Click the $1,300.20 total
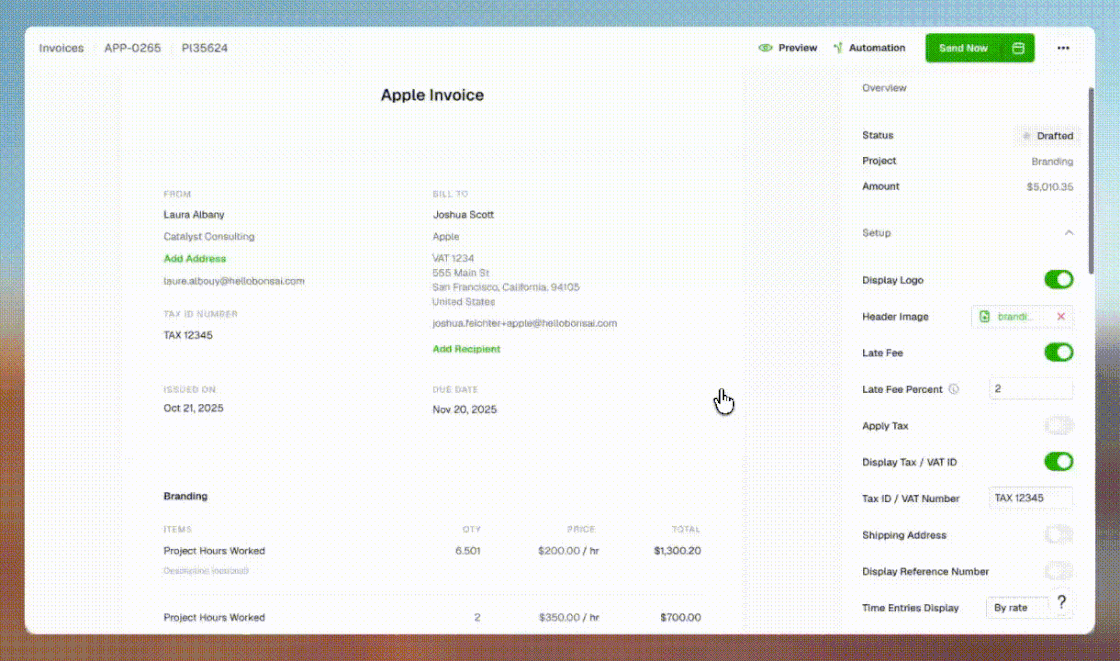The image size is (1120, 661). (x=677, y=551)
